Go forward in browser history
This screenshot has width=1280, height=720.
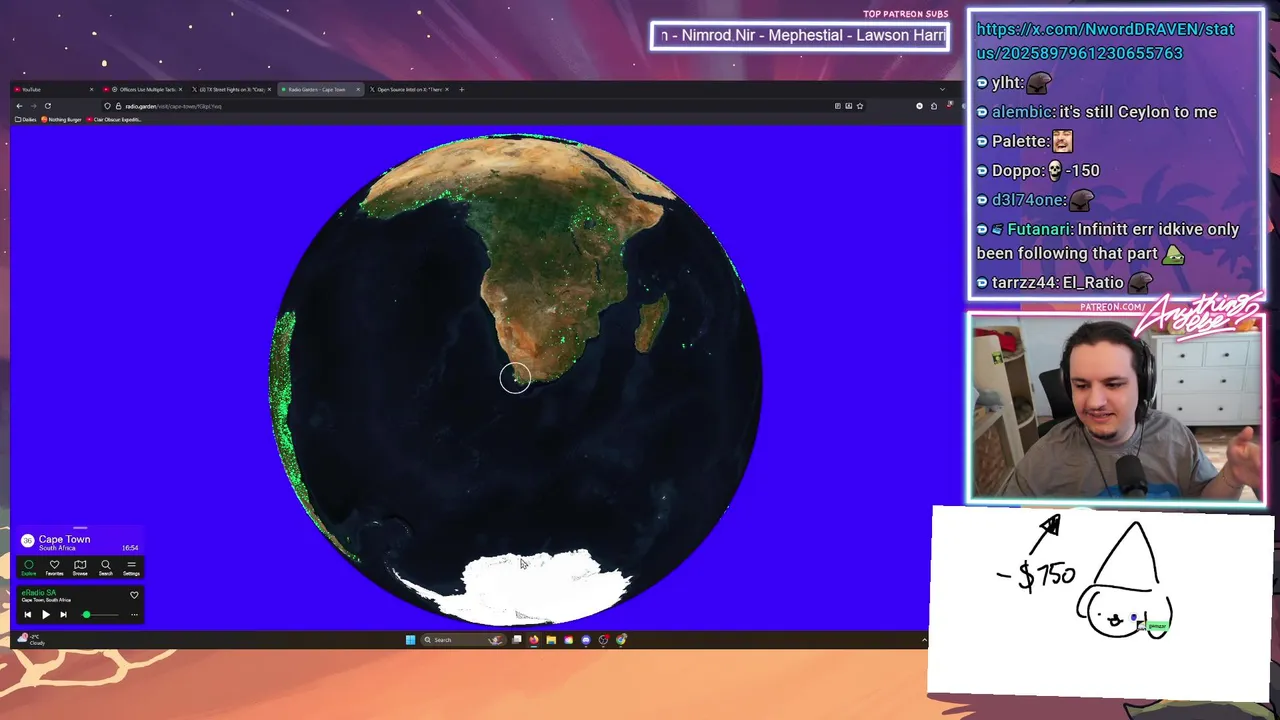(x=34, y=106)
